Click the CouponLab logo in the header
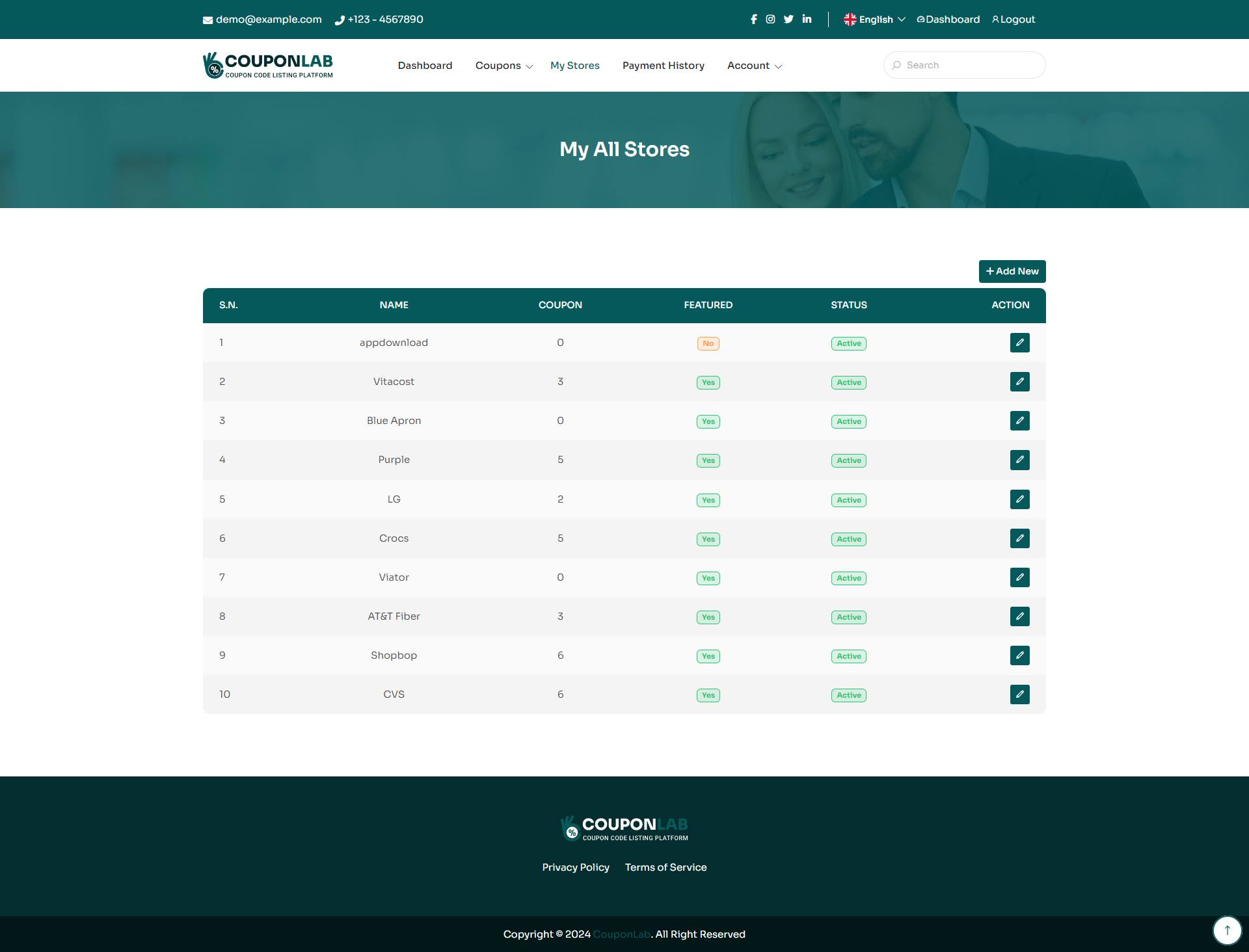Image resolution: width=1249 pixels, height=952 pixels. (268, 65)
